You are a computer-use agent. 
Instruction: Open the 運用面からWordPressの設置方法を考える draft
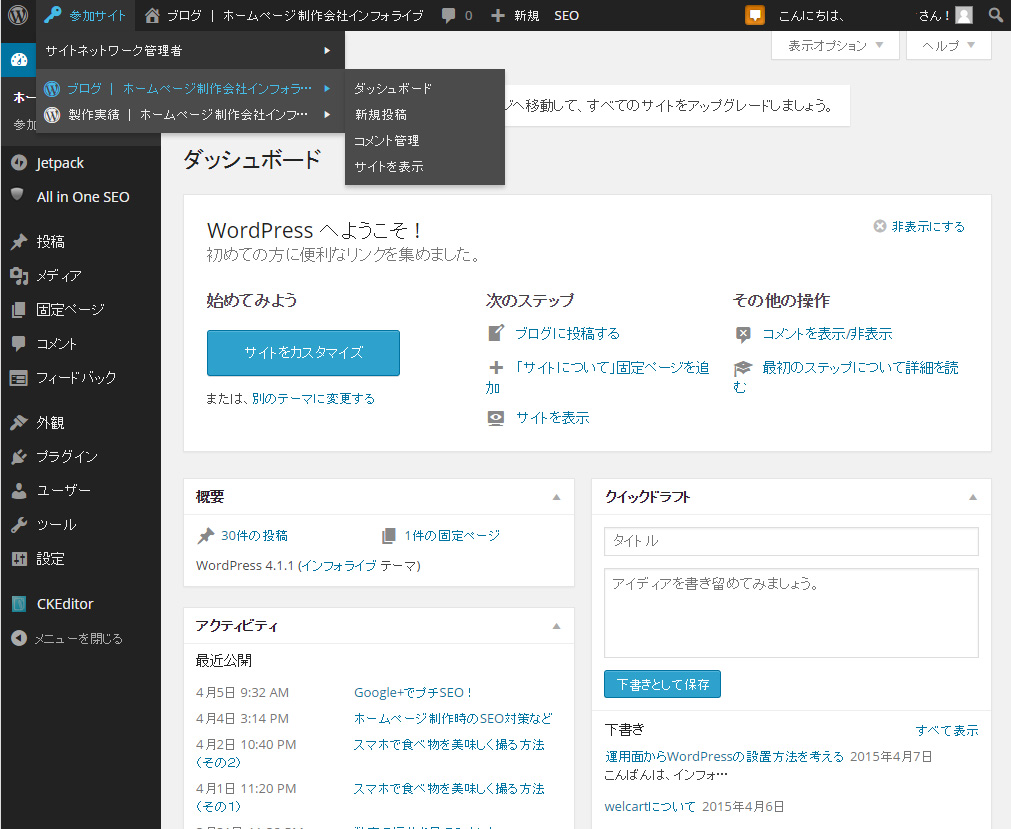click(724, 756)
